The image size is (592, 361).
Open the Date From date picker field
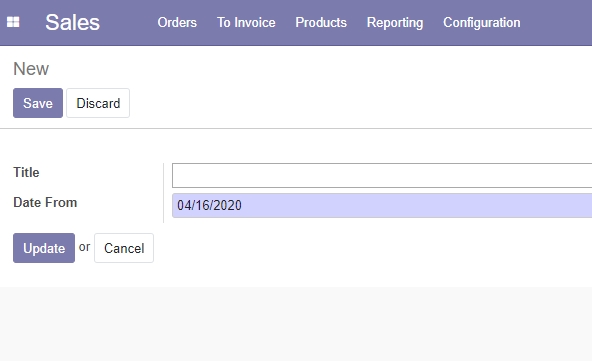tap(382, 205)
